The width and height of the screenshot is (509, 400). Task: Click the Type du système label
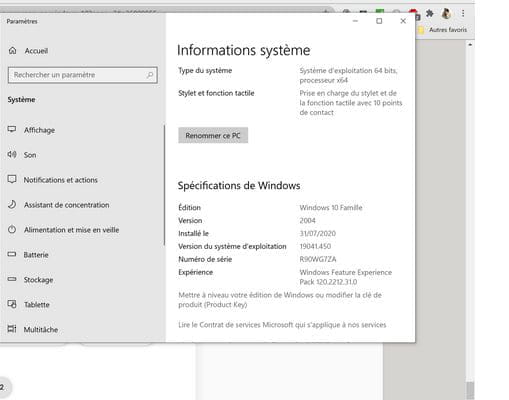[205, 71]
